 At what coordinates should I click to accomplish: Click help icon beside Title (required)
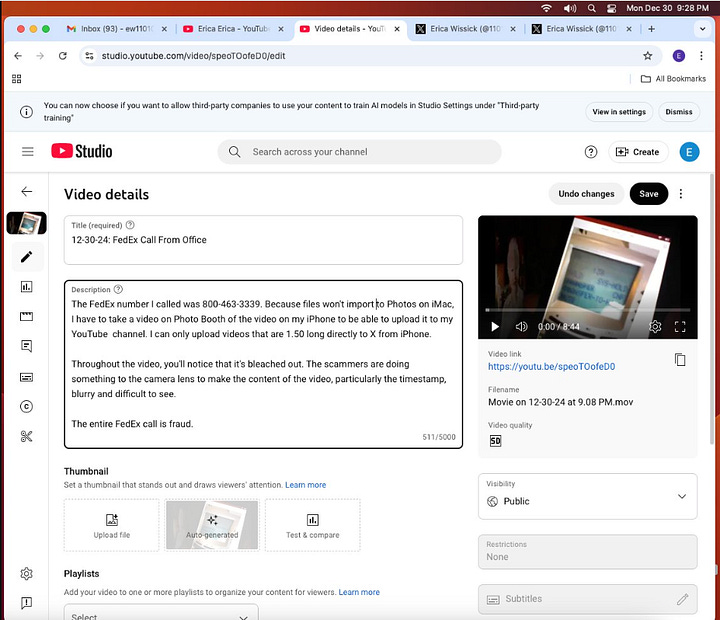pos(130,225)
